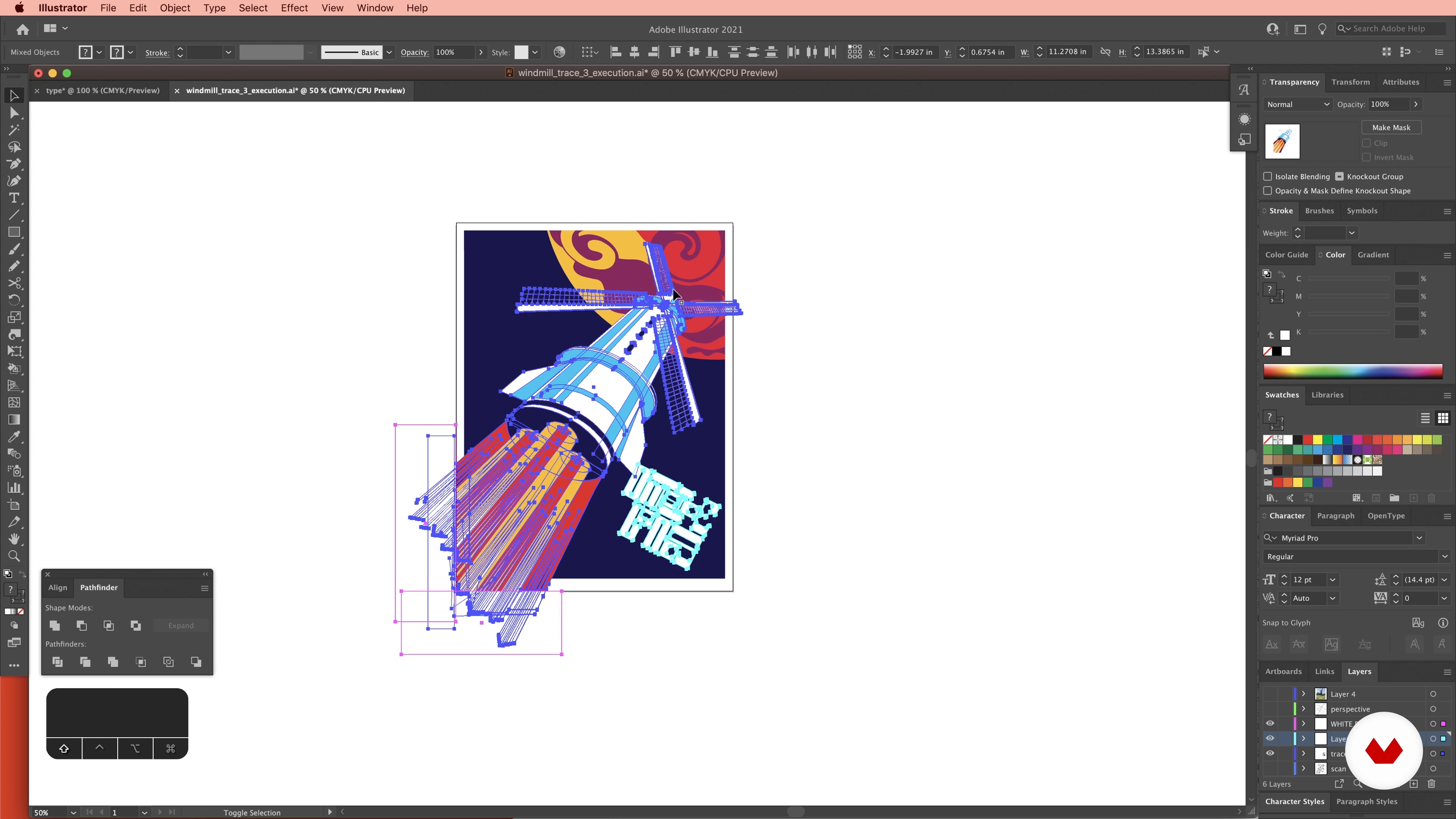Screen dimensions: 1456x819
Task: Toggle Isolate Blending checkbox
Action: click(x=1268, y=176)
